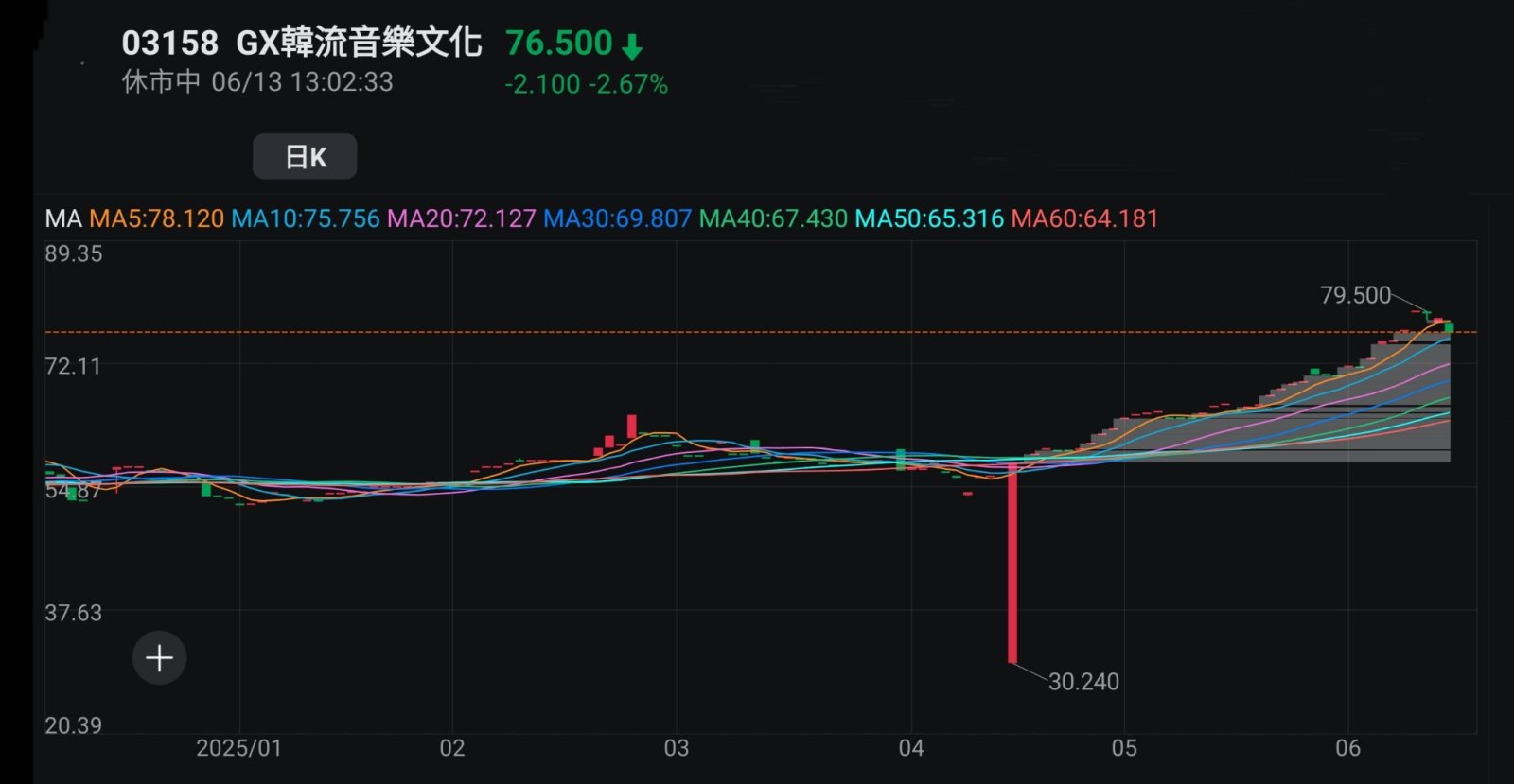Viewport: 1514px width, 784px height.
Task: Select MA20:72.127 indicator value
Action: click(462, 218)
